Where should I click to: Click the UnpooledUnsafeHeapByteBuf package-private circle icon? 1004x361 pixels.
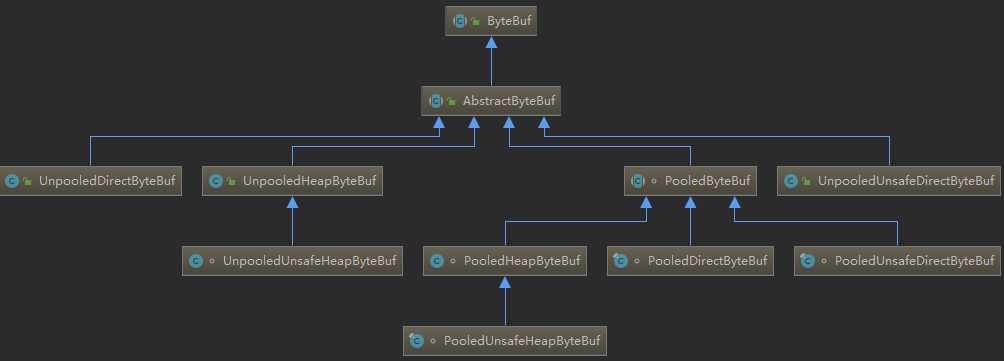tap(212, 262)
